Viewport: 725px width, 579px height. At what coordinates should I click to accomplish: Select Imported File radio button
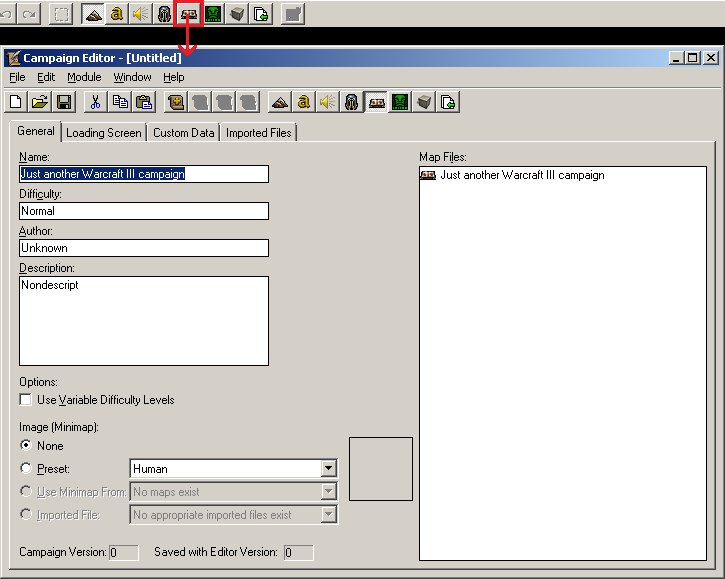pos(26,514)
